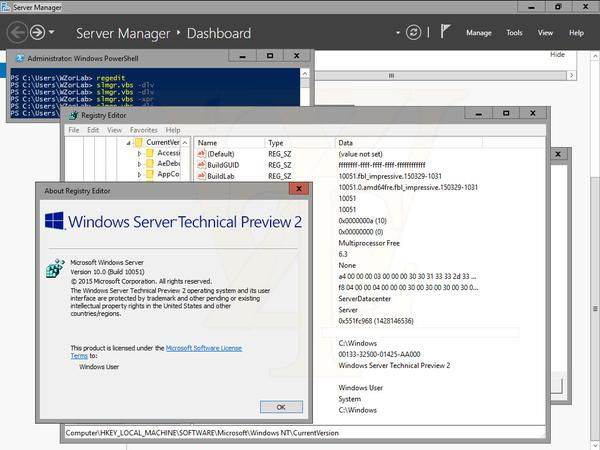Click the Windows logo in About dialog
Image resolution: width=600 pixels, height=450 pixels.
[54, 221]
